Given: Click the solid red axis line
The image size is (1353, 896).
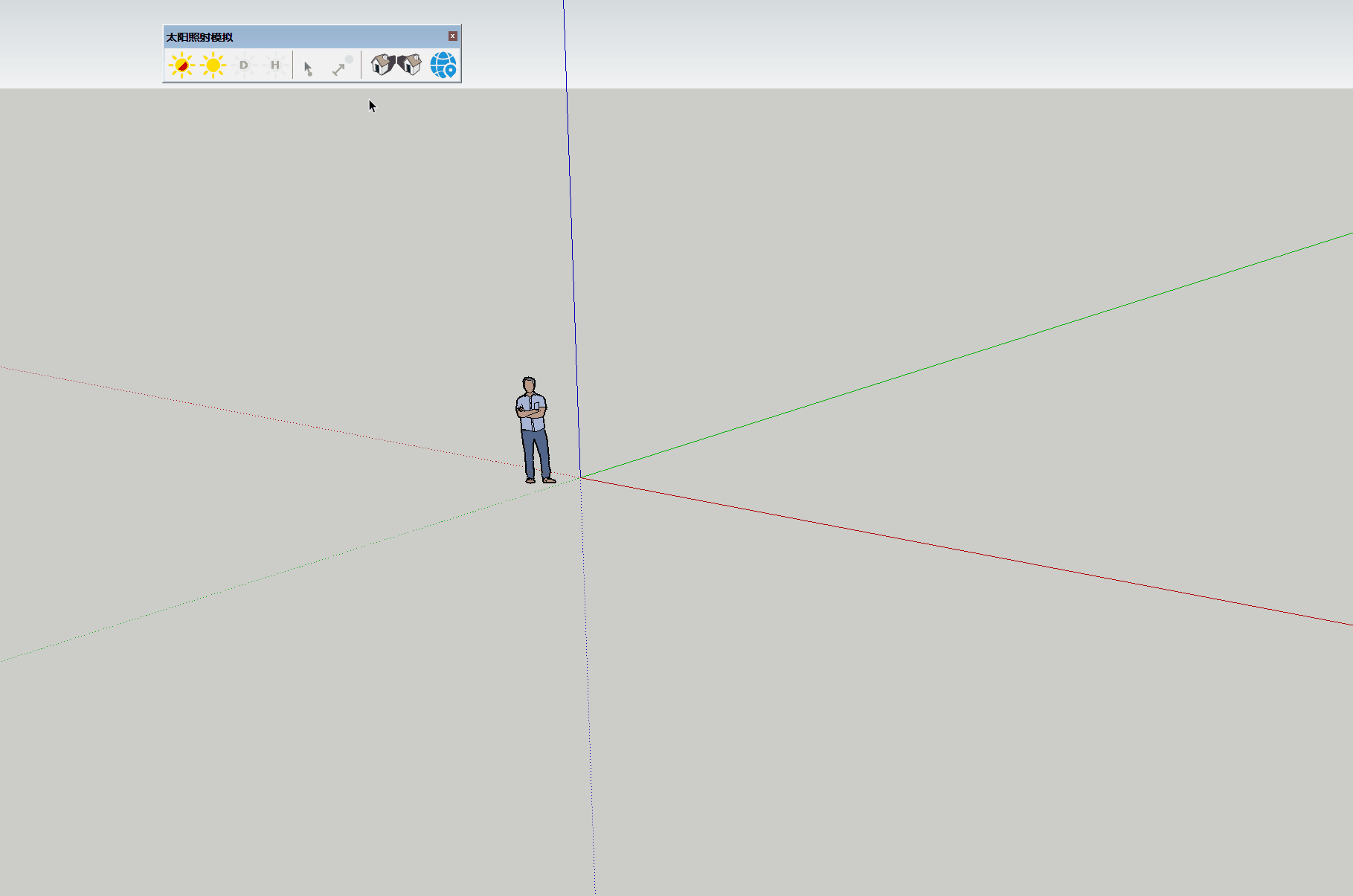Looking at the screenshot, I should tap(967, 552).
